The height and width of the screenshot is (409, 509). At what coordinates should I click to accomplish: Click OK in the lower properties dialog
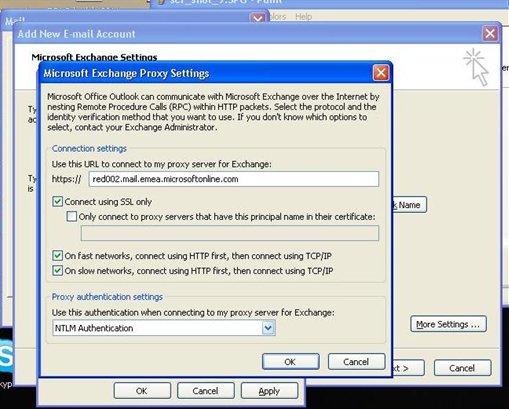[142, 391]
